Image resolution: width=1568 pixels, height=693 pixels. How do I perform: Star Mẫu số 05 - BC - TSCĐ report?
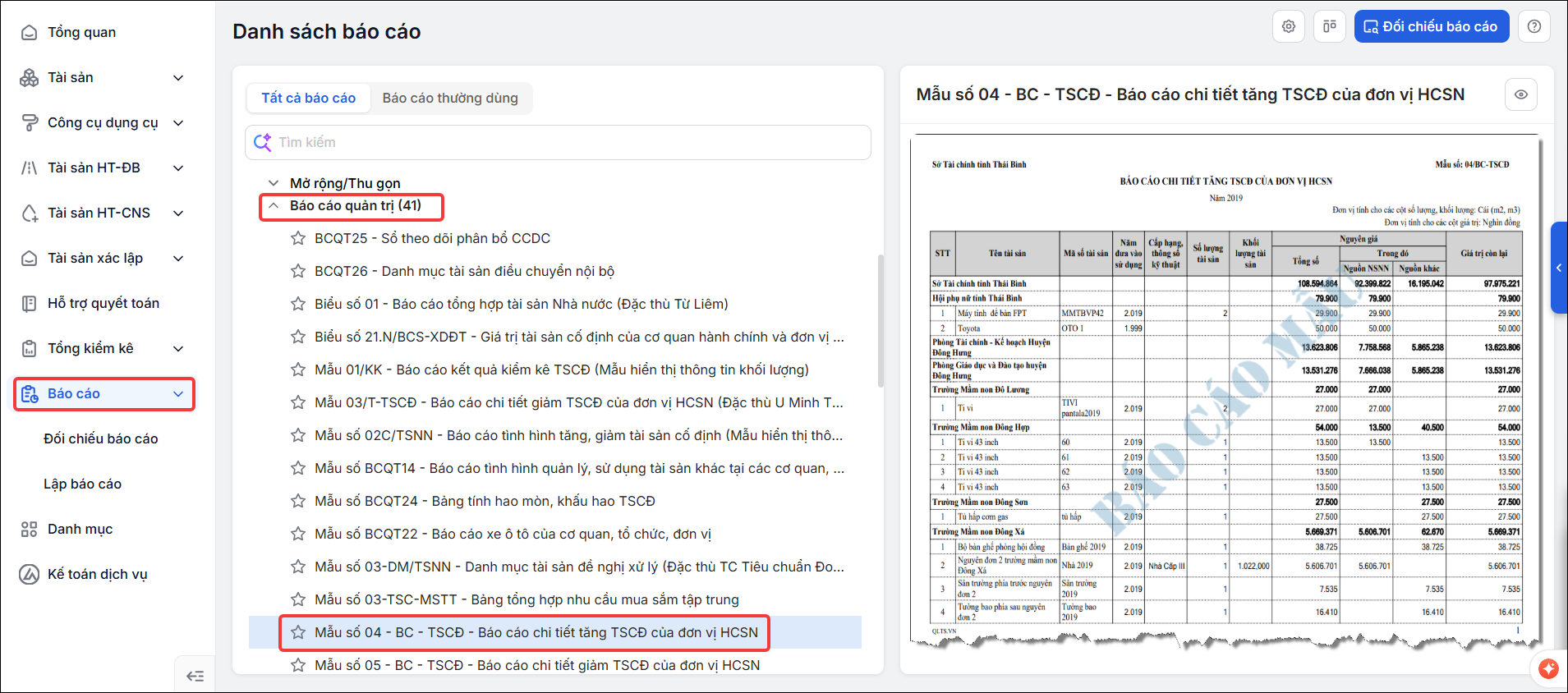(298, 665)
